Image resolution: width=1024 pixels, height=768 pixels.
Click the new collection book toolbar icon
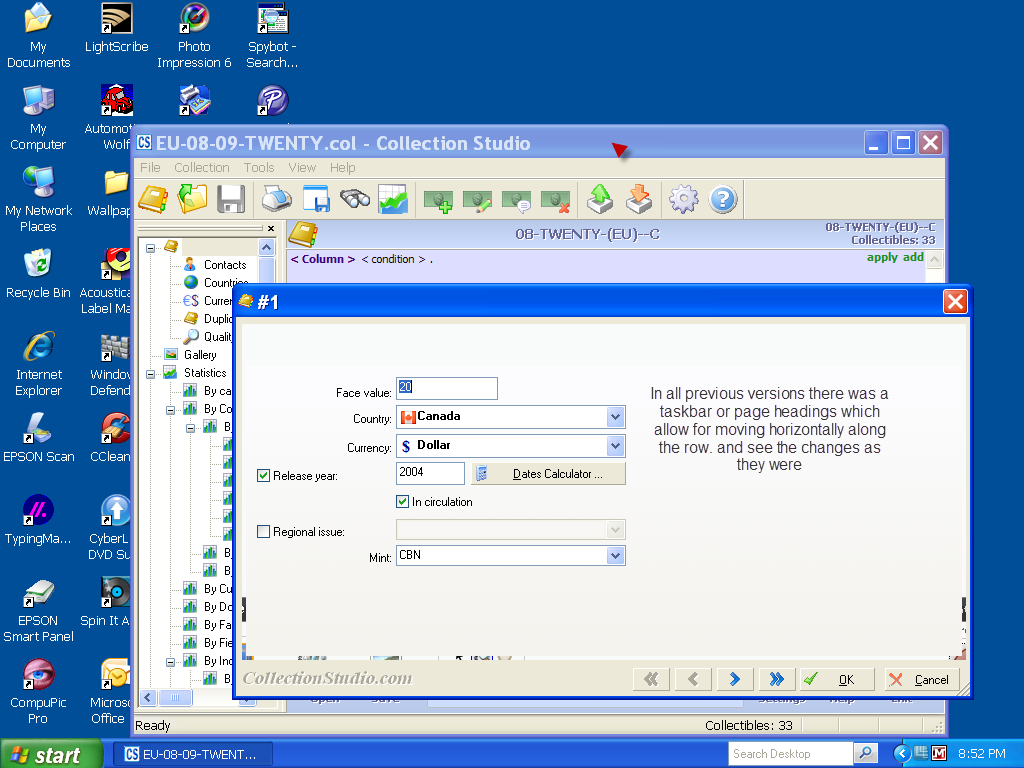(x=153, y=199)
